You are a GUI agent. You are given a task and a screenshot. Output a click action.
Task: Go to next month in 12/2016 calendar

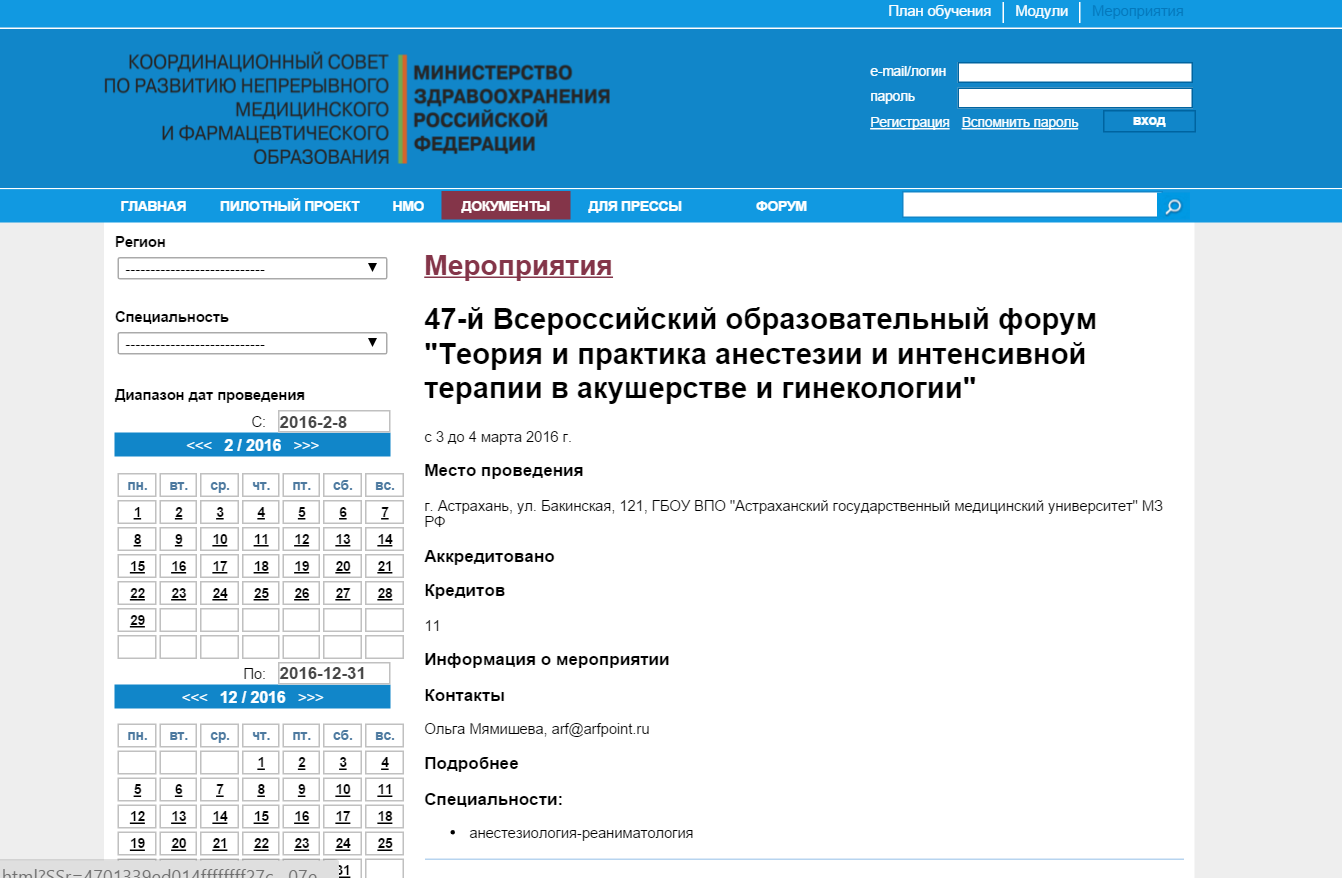[311, 697]
